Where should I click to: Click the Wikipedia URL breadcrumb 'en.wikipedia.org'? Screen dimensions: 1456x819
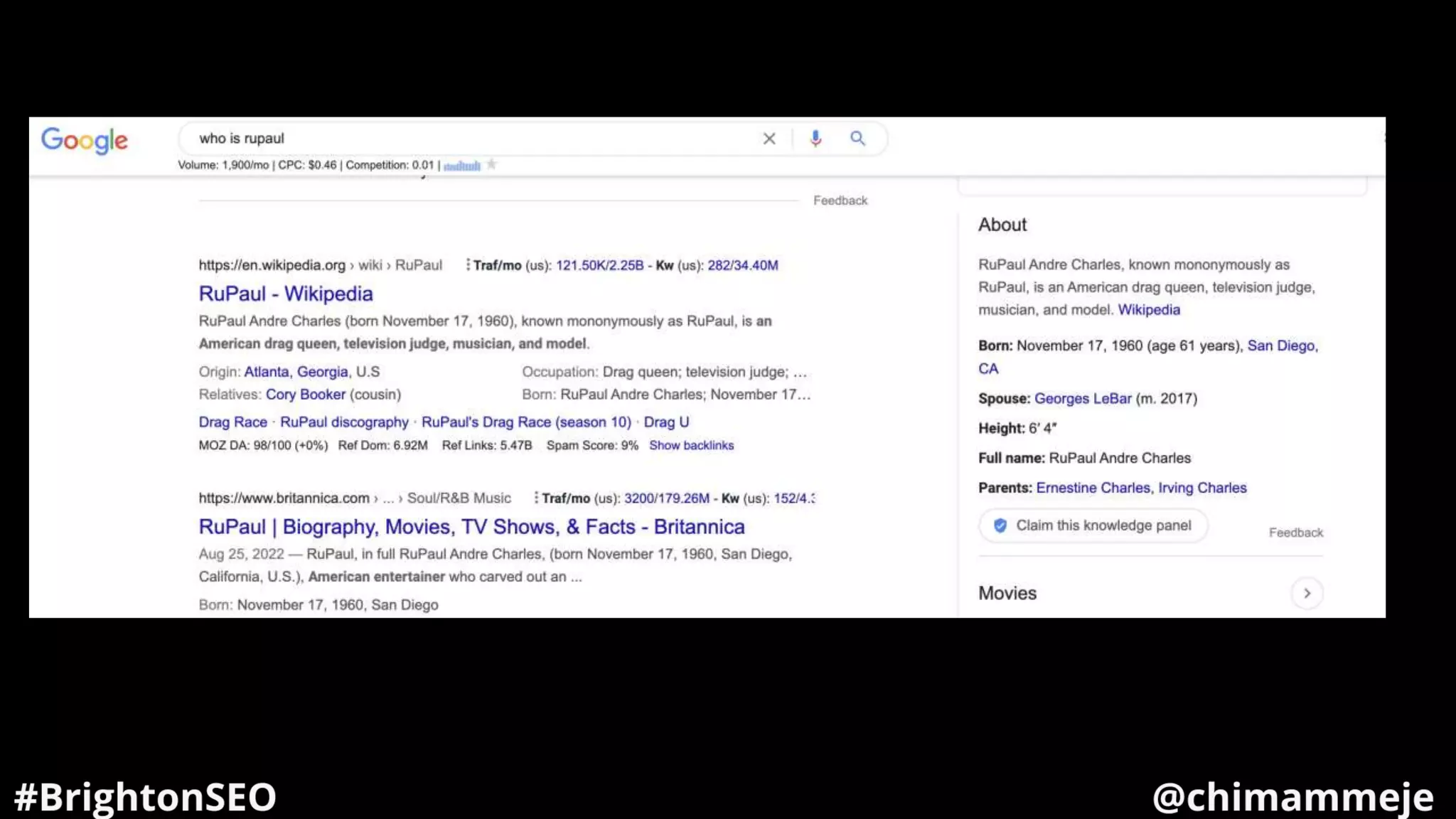[272, 265]
